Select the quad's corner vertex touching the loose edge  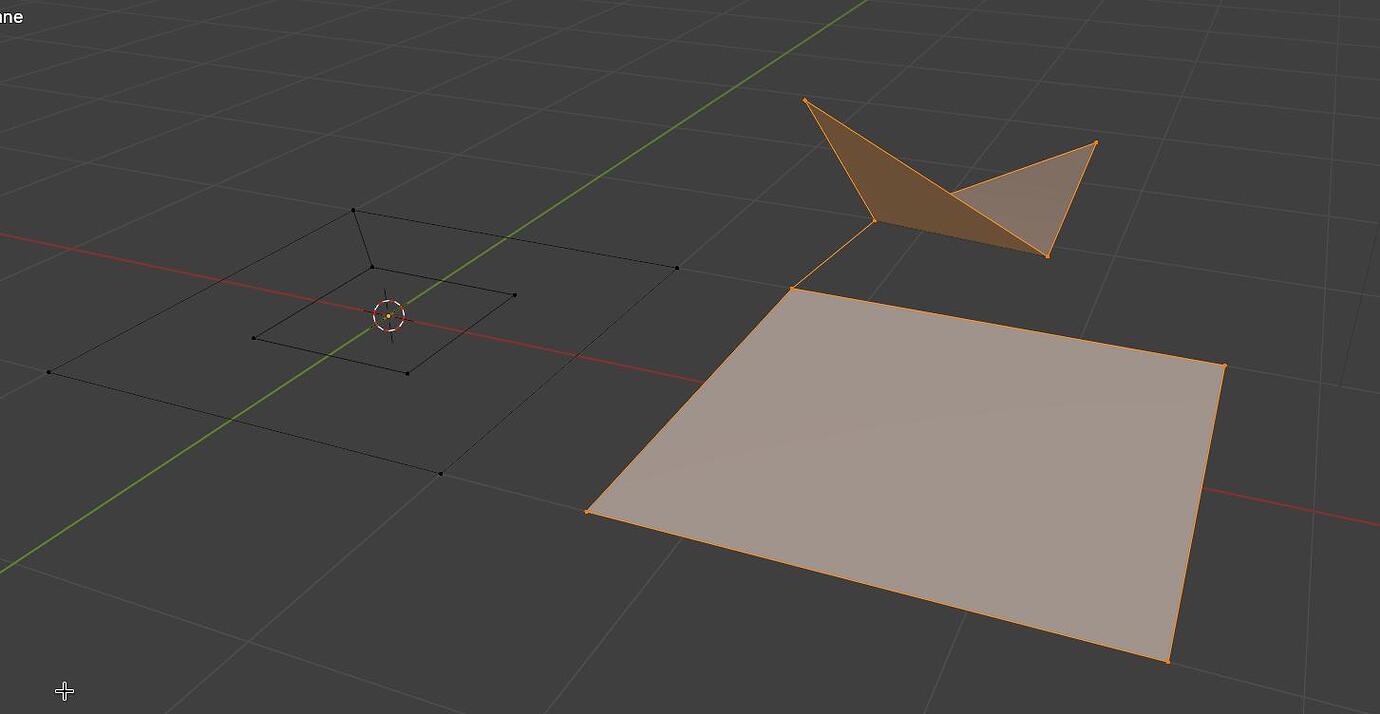pyautogui.click(x=792, y=289)
